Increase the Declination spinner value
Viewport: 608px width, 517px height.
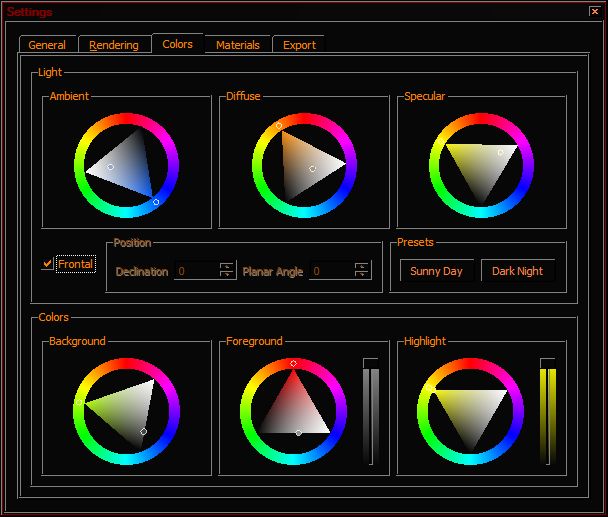coord(227,266)
